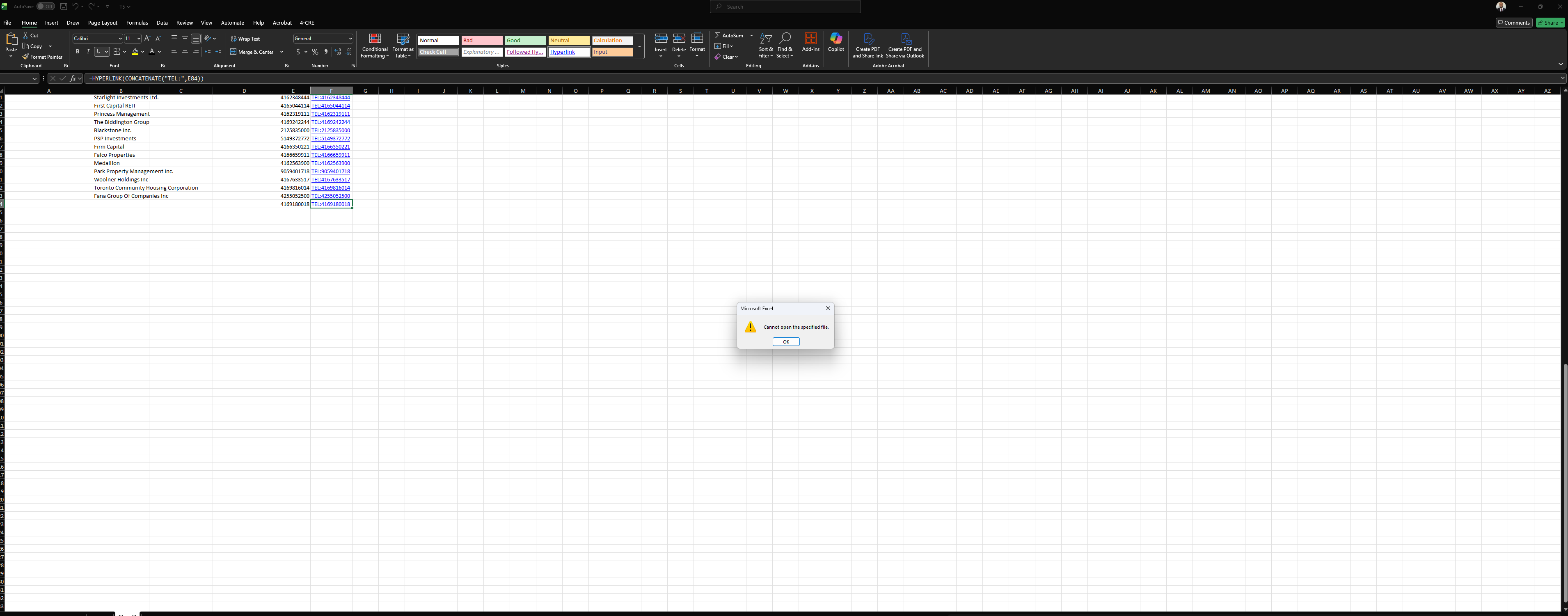Open the Add-ins icon
The height and width of the screenshot is (616, 1568).
click(810, 38)
